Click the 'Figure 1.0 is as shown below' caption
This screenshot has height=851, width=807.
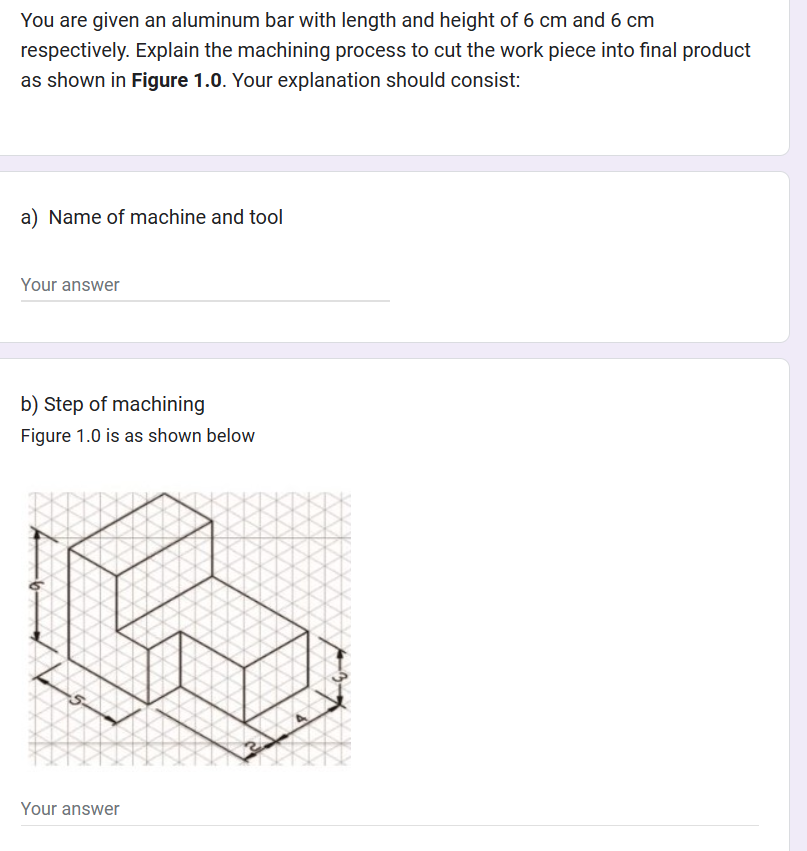pyautogui.click(x=138, y=436)
